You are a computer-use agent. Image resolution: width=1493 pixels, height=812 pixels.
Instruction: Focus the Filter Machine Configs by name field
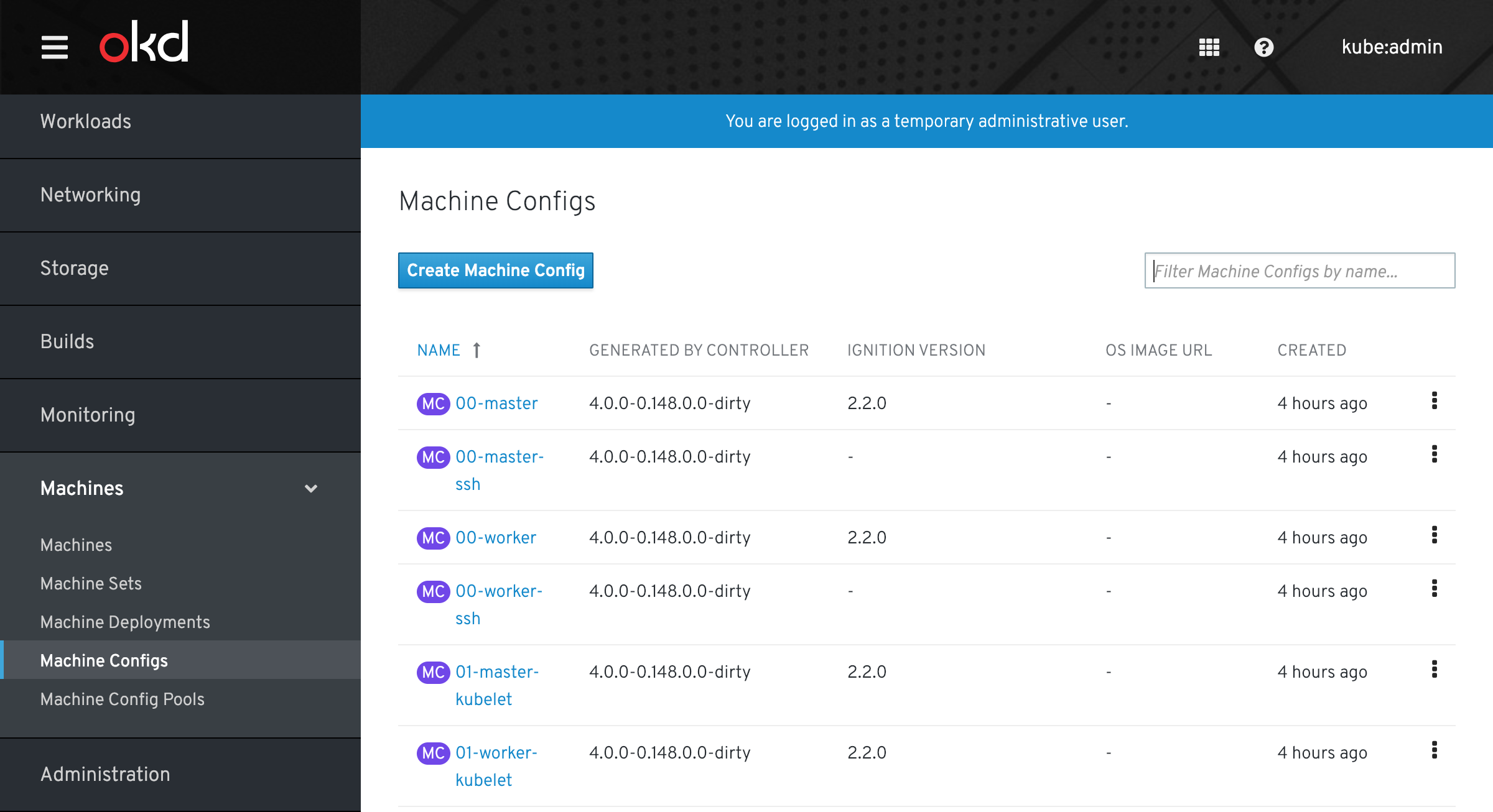1299,271
